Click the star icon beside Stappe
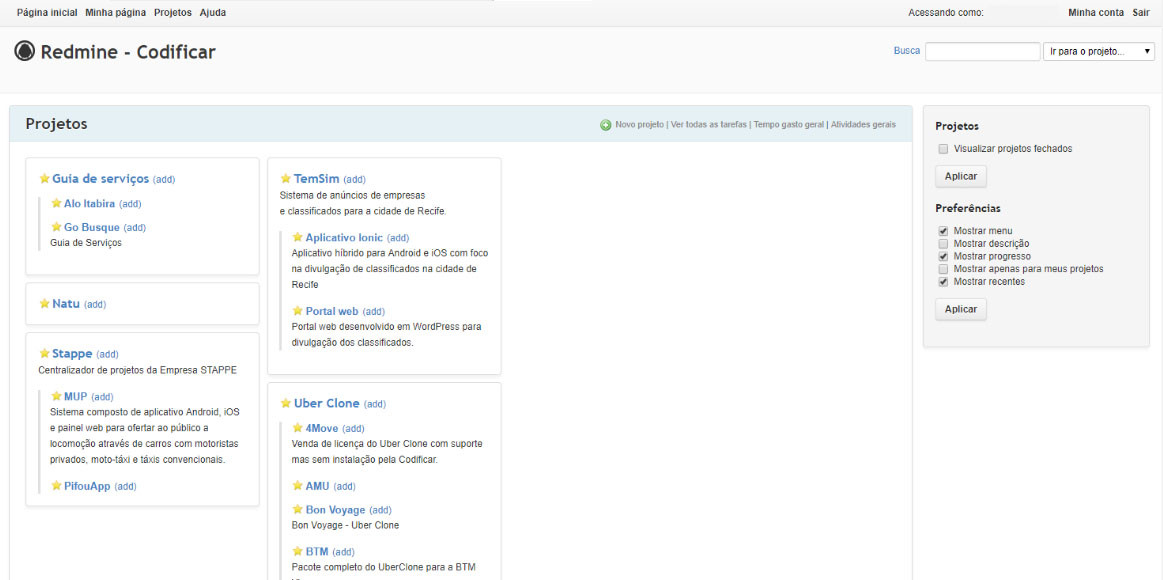The image size is (1163, 580). click(x=45, y=353)
